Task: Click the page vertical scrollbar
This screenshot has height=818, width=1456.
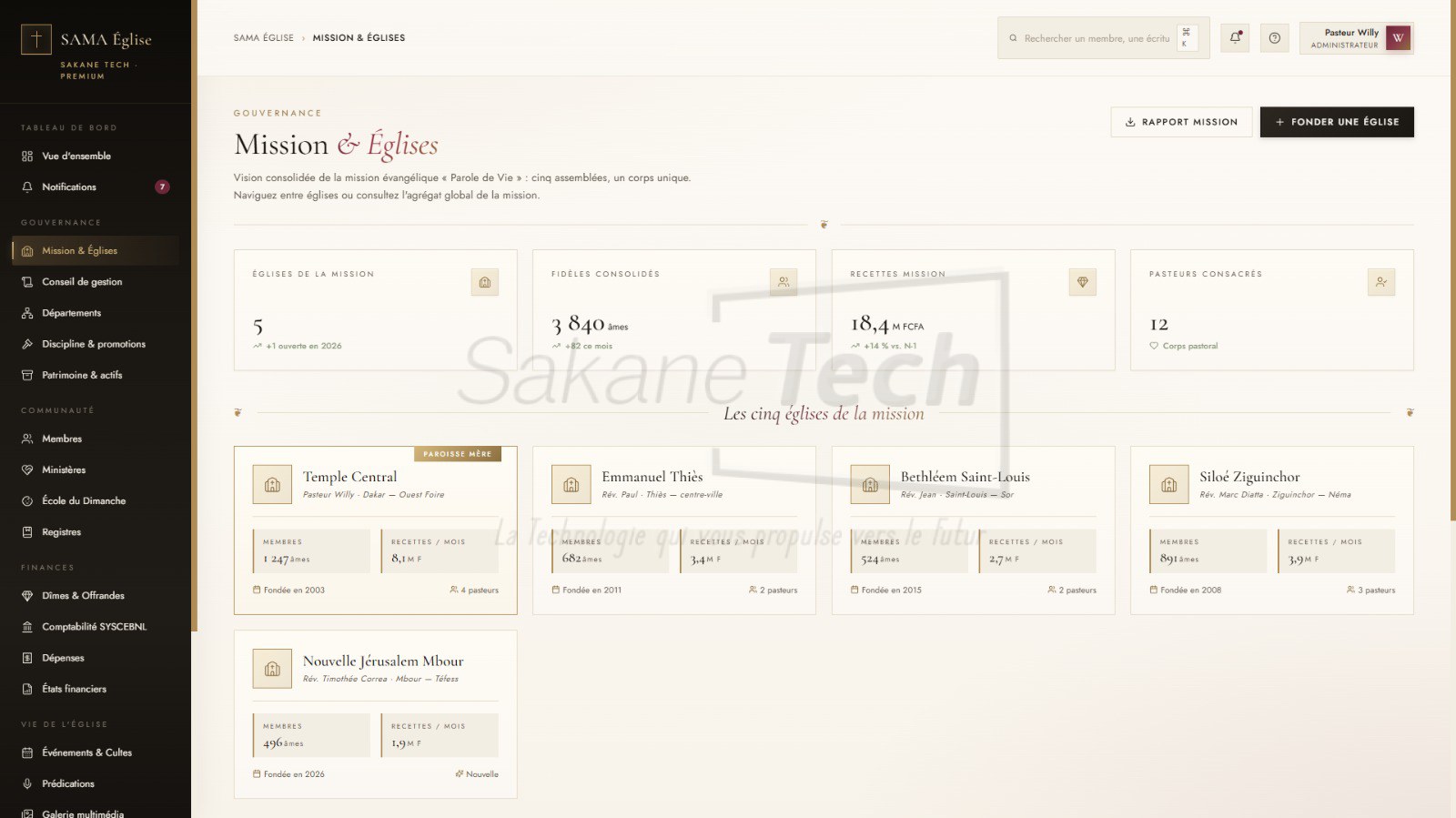Action: tap(1452, 259)
